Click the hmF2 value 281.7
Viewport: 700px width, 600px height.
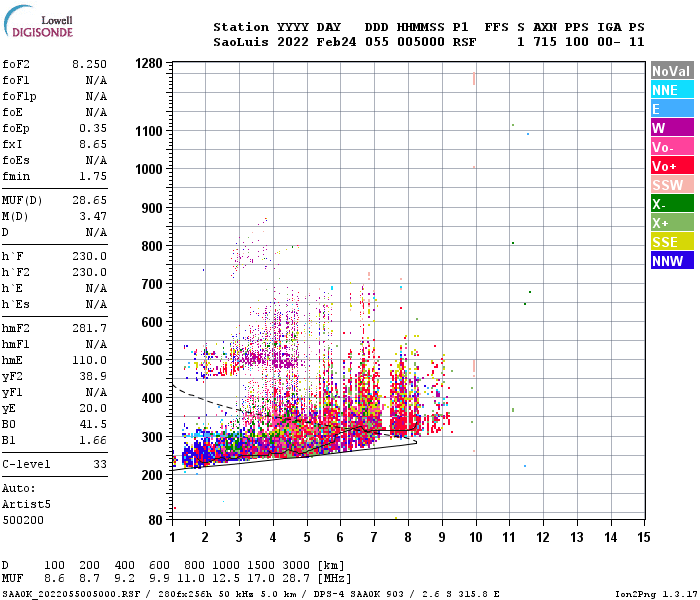tap(89, 328)
